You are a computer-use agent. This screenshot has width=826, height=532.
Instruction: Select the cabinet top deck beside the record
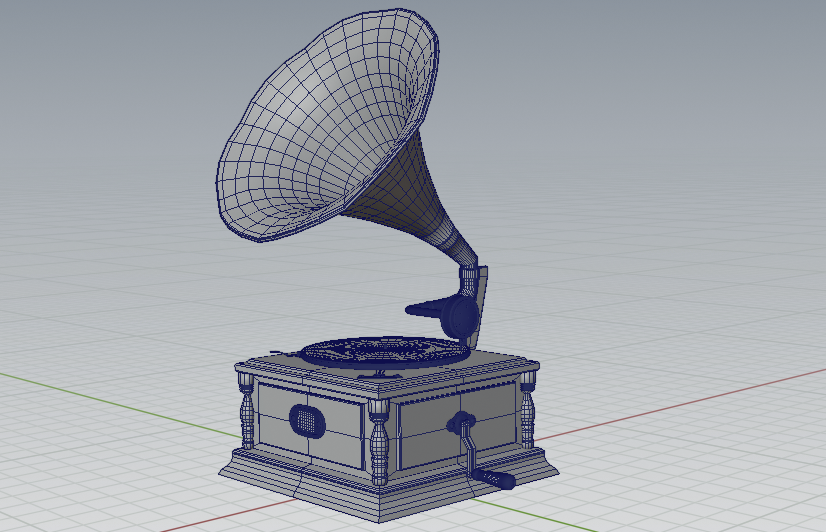click(x=490, y=362)
